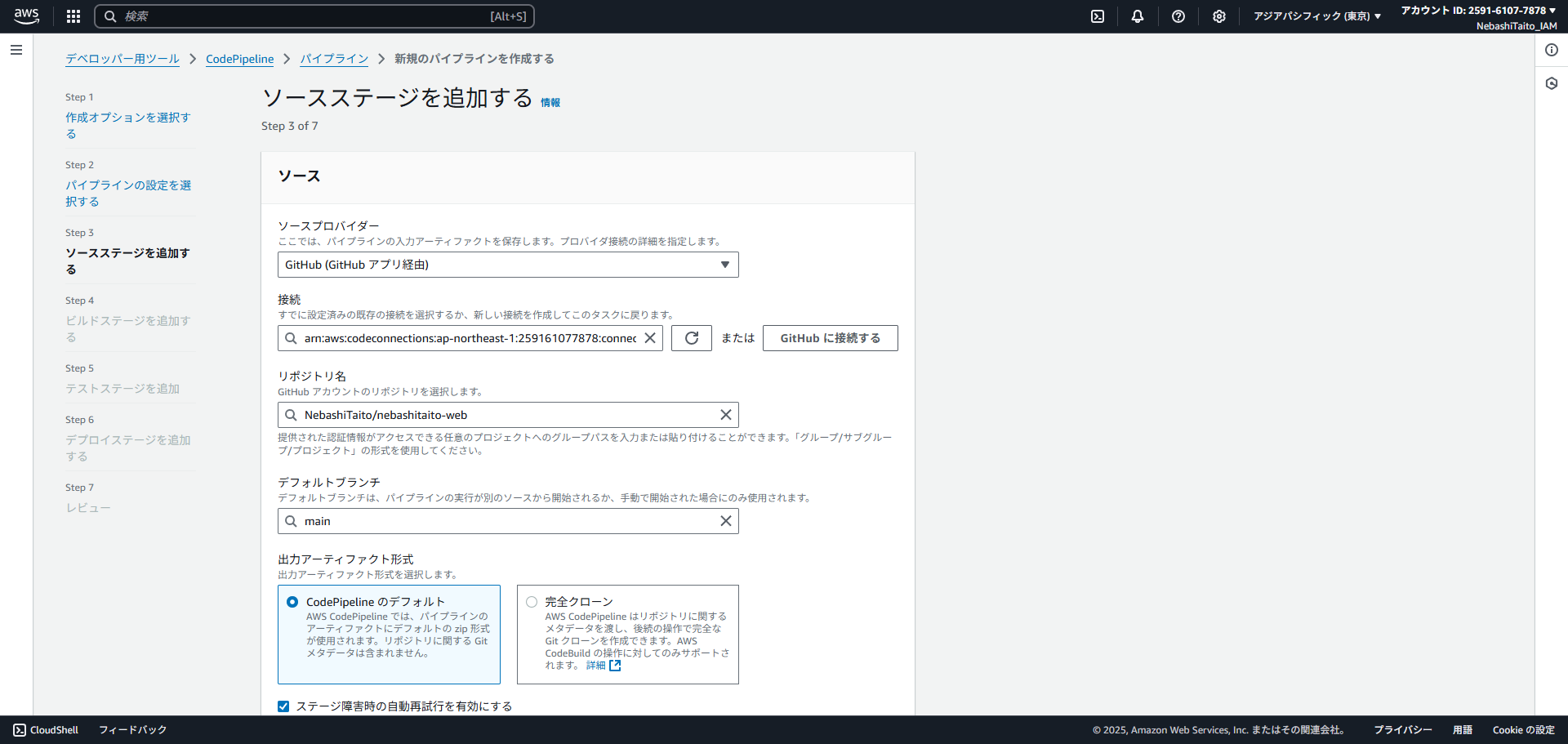Click Step 5 テストステージを追加
Image resolution: width=1568 pixels, height=744 pixels.
click(x=122, y=389)
